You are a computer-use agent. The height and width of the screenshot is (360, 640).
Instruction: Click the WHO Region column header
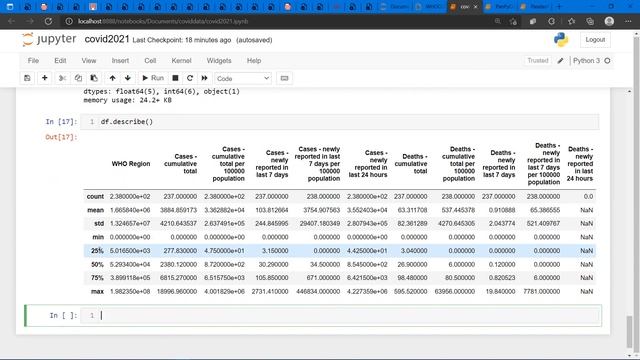pos(131,164)
